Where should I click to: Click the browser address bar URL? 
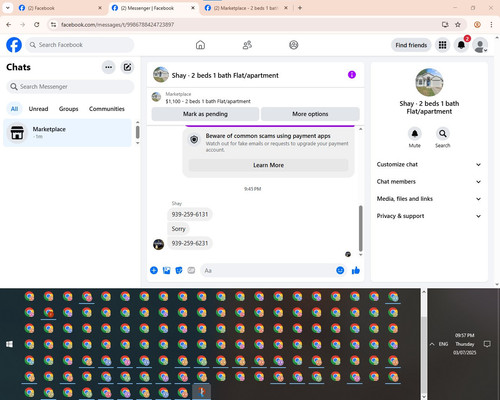pos(117,25)
